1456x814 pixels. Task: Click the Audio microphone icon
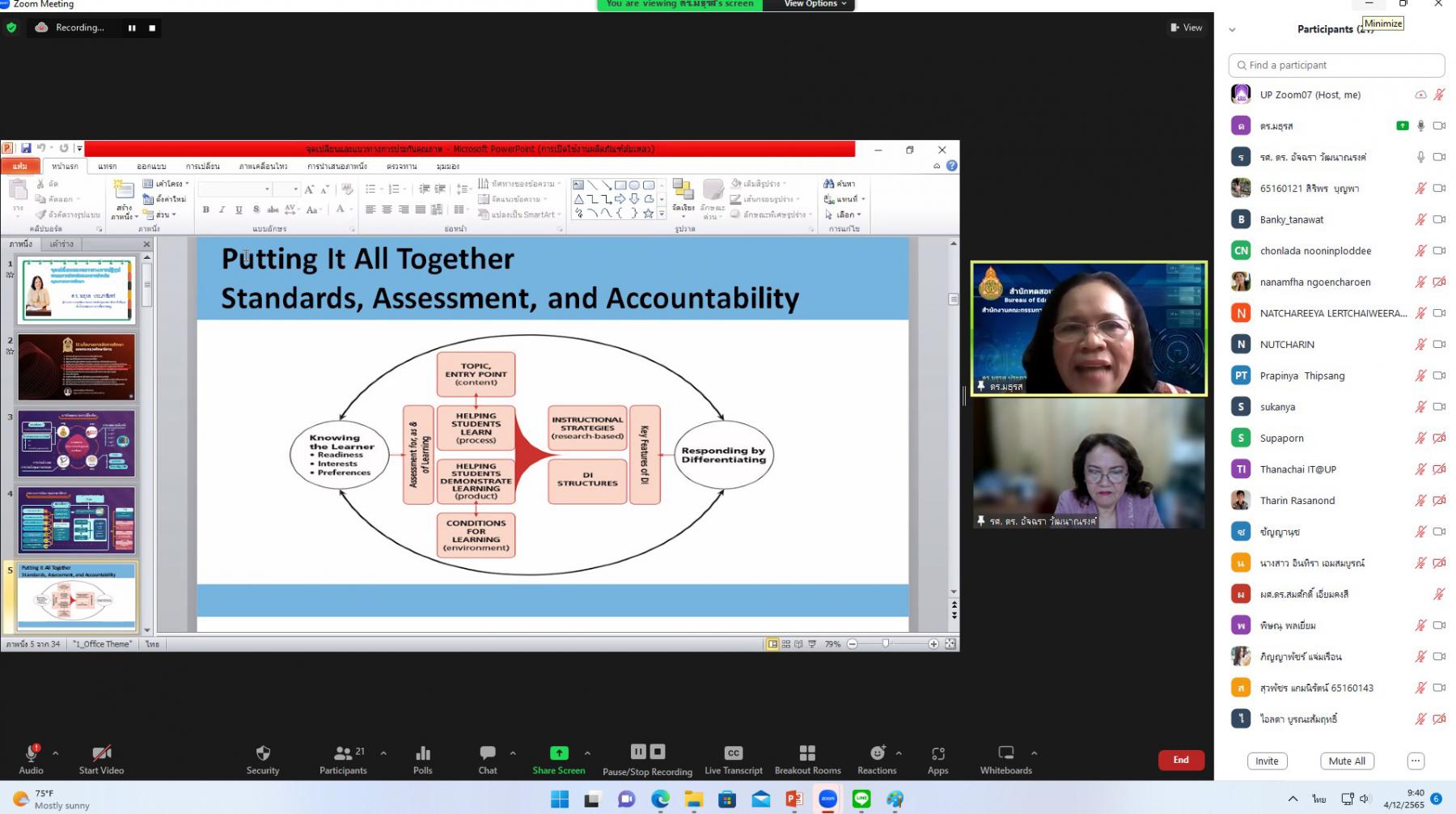(31, 753)
